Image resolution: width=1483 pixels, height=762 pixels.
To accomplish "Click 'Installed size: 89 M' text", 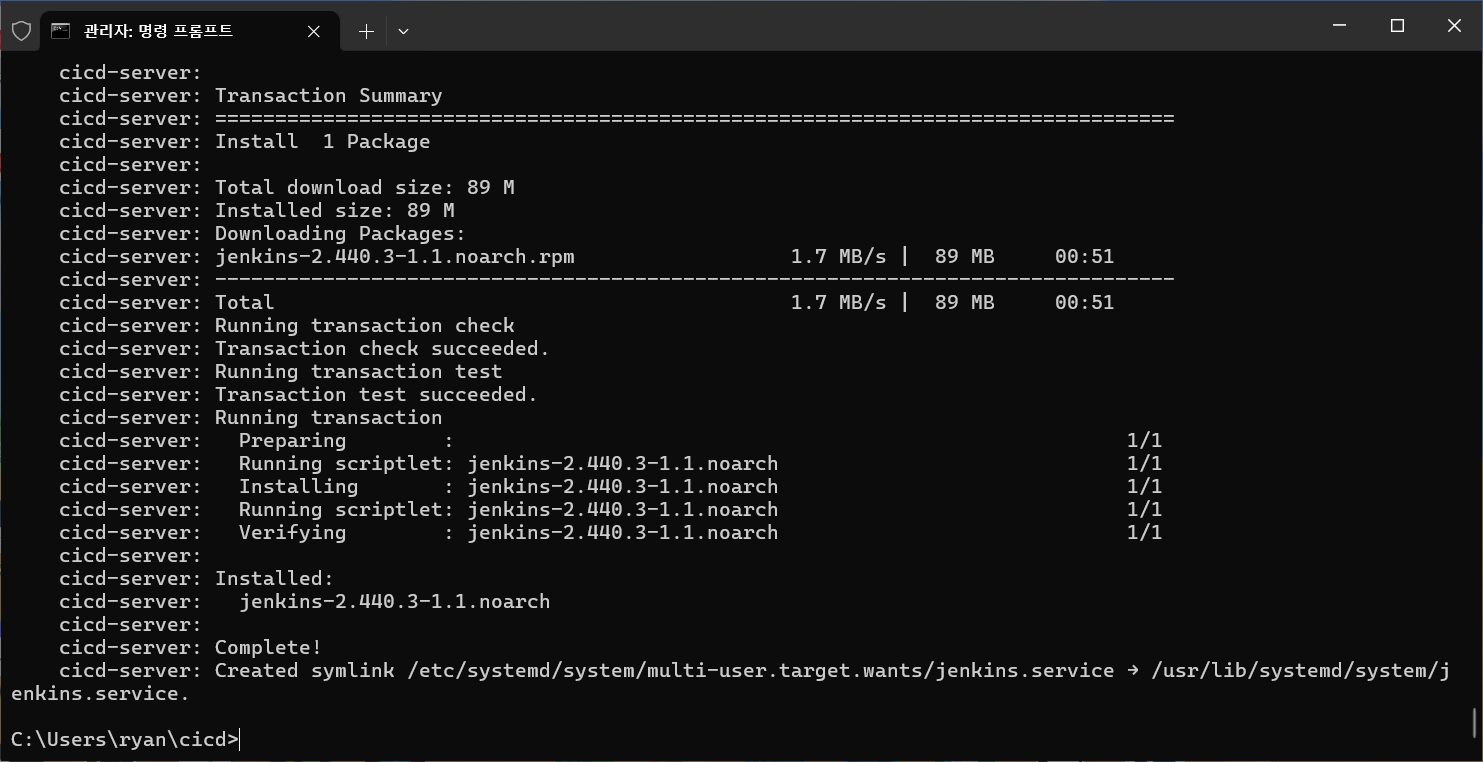I will 334,211.
